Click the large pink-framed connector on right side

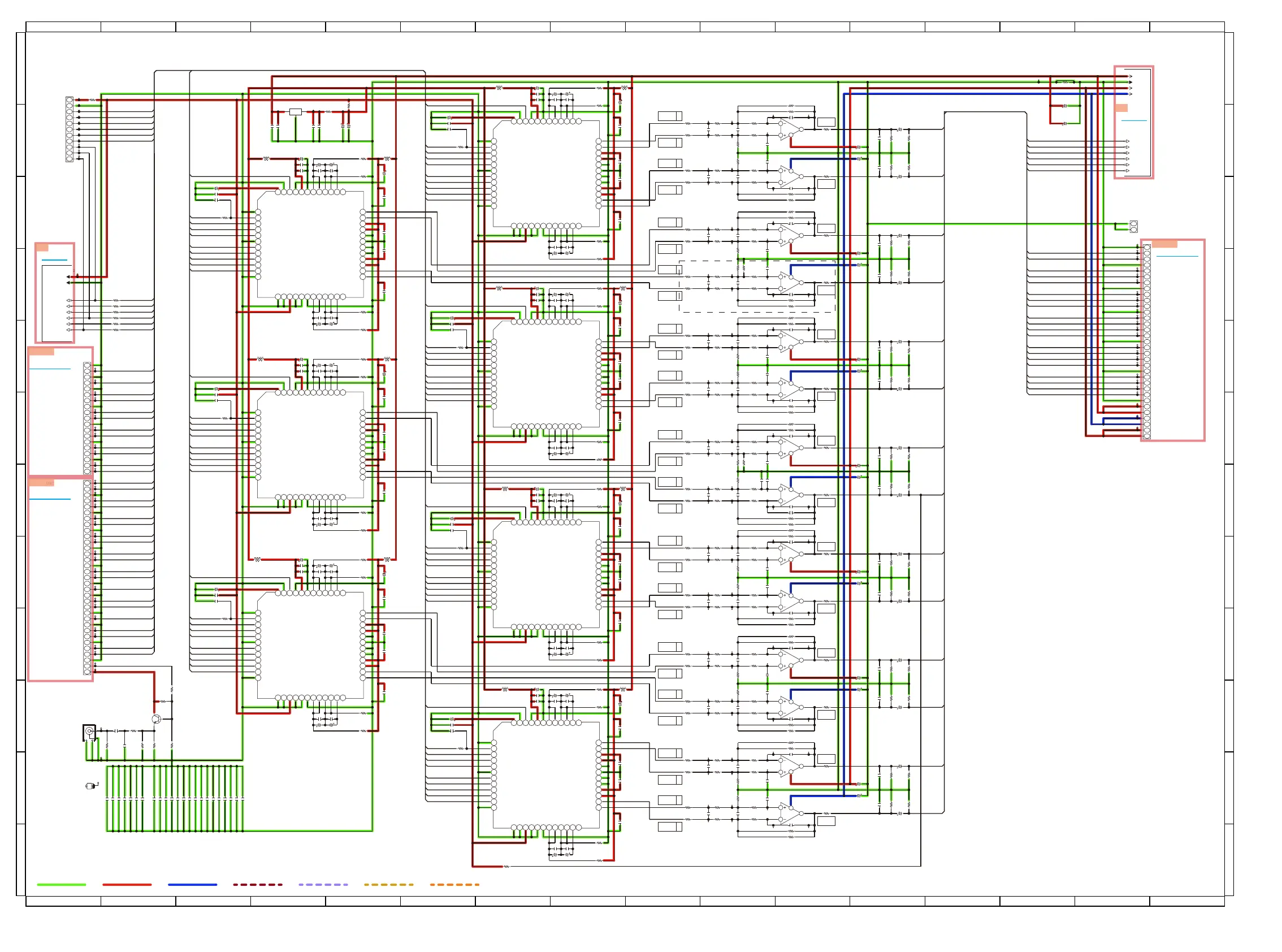tap(1172, 340)
